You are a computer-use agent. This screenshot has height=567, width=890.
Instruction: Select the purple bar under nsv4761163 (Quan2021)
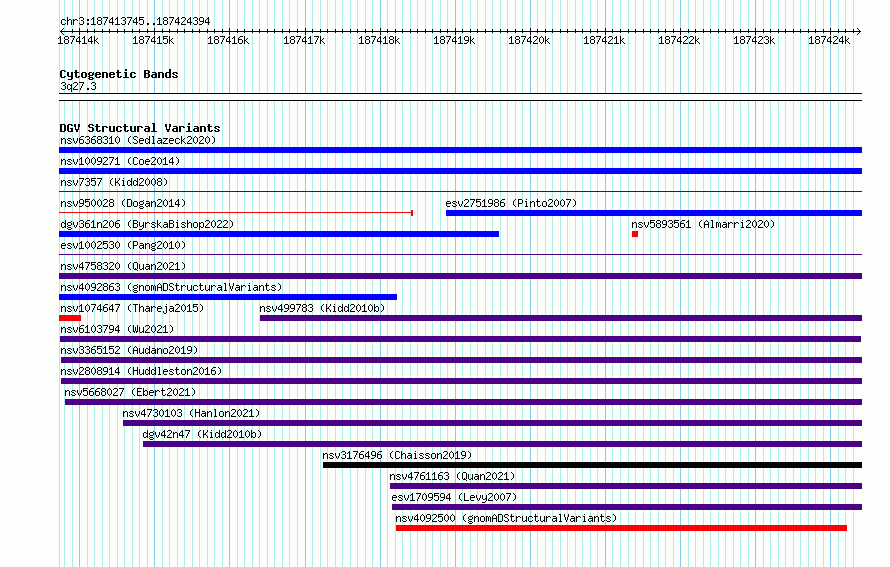click(x=626, y=486)
